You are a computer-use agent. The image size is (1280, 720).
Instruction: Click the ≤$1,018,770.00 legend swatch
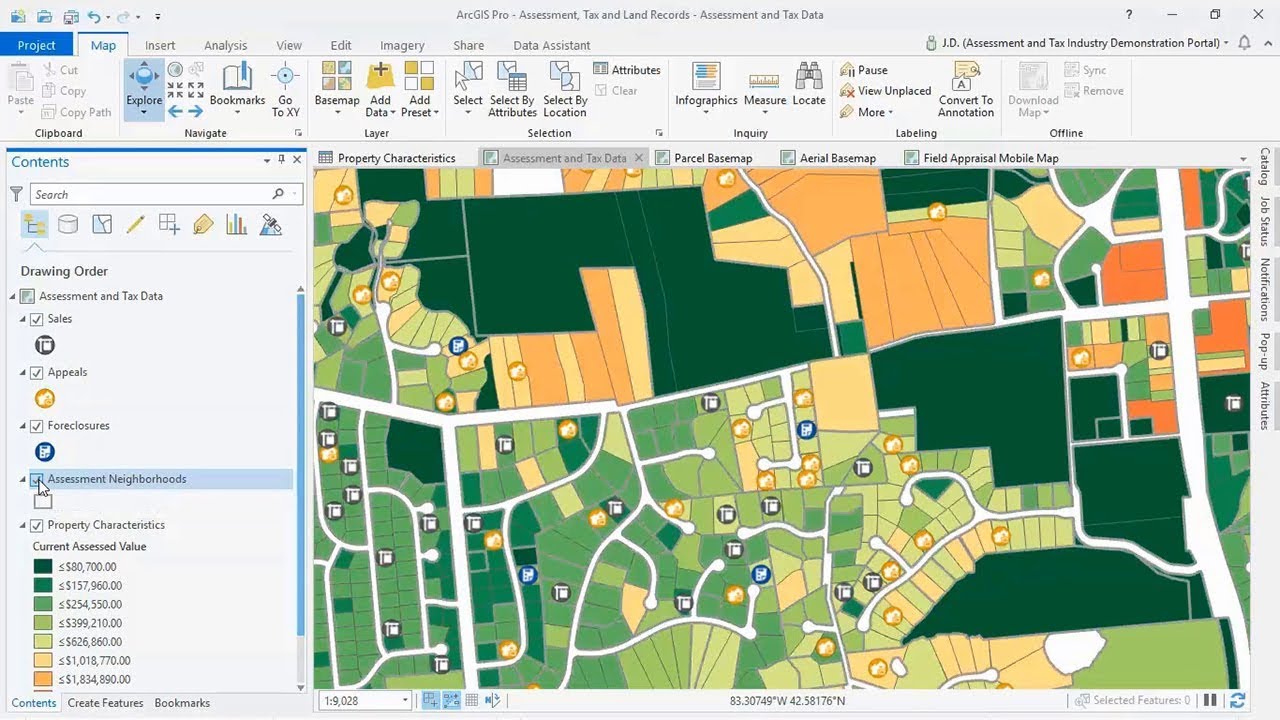click(42, 661)
